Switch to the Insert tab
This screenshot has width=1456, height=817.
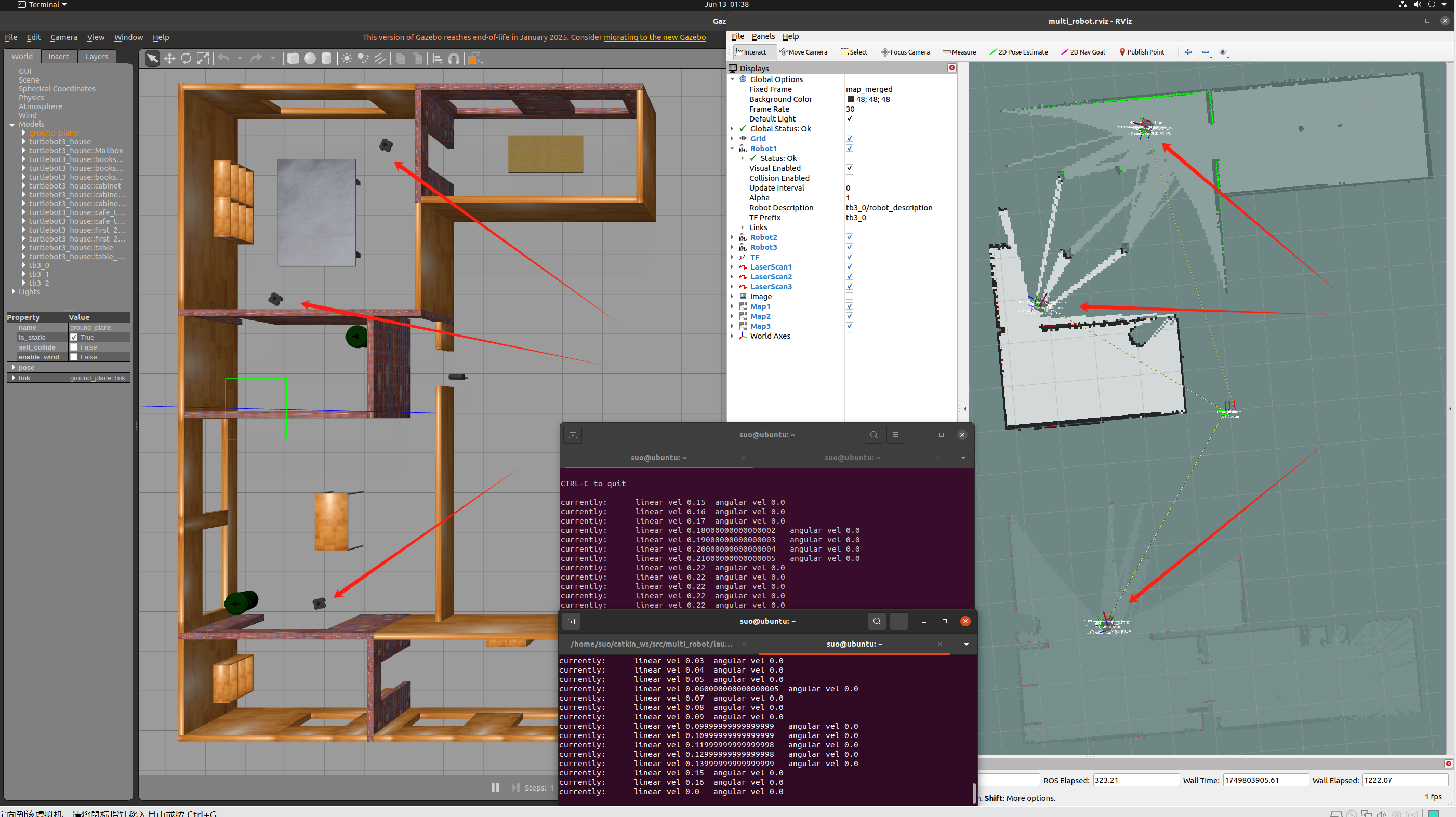click(58, 57)
